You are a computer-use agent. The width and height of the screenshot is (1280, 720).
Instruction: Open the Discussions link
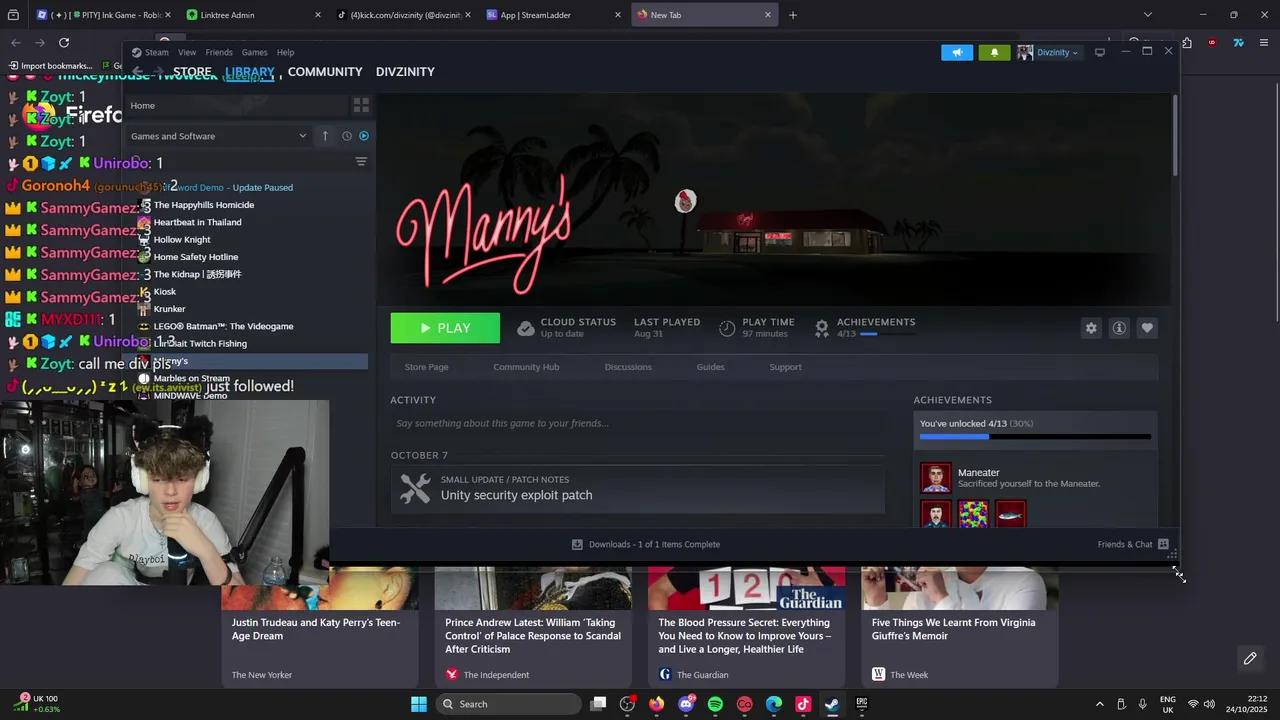pyautogui.click(x=628, y=367)
